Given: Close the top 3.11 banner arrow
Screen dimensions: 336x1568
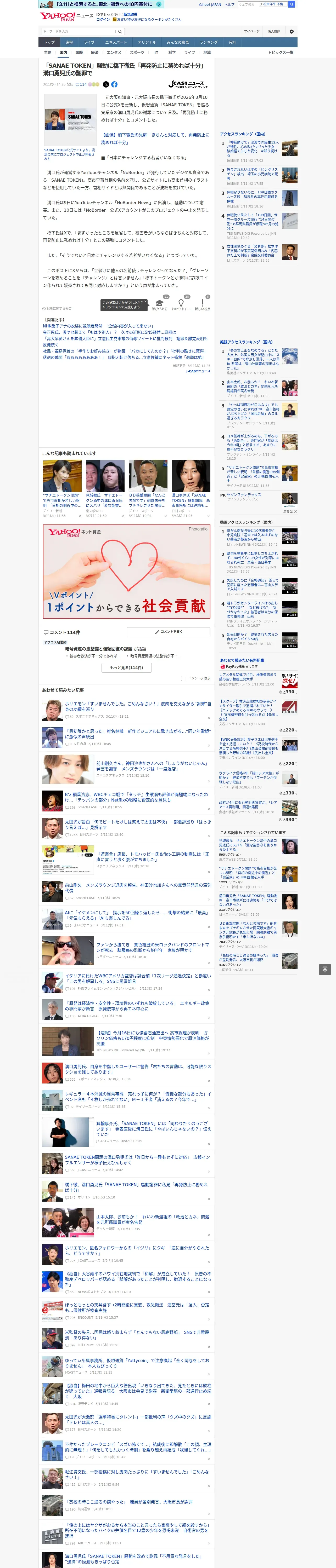Looking at the screenshot, I should [x=159, y=4].
